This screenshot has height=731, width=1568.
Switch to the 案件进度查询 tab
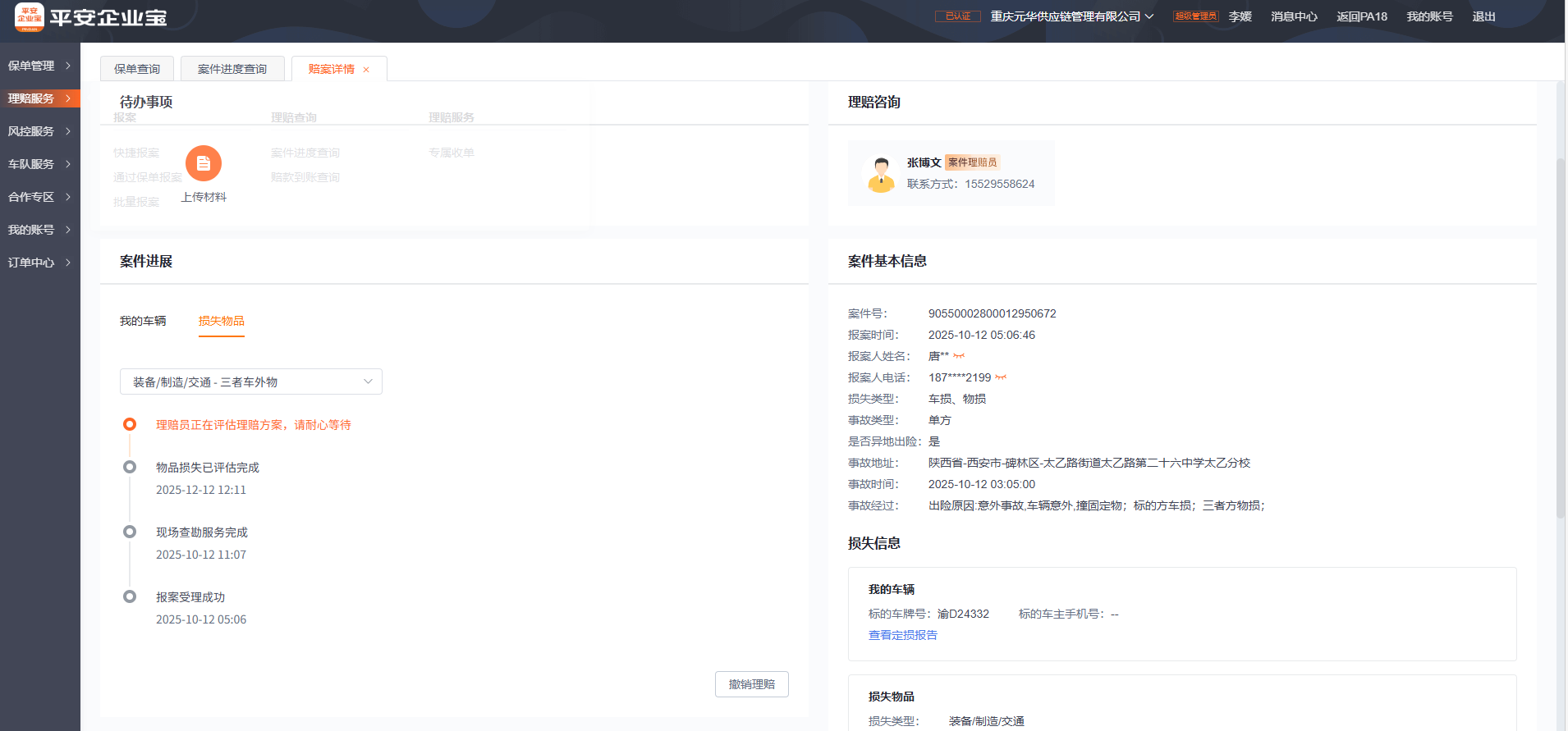click(x=232, y=69)
